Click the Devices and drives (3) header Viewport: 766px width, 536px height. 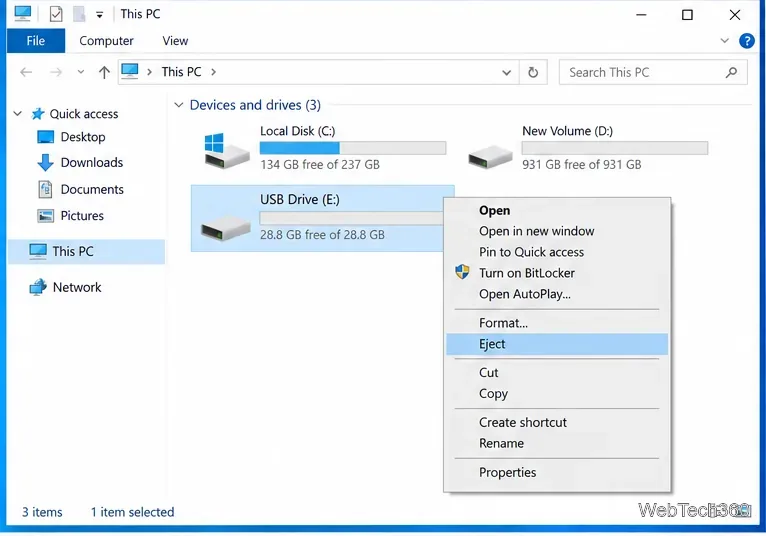(255, 105)
